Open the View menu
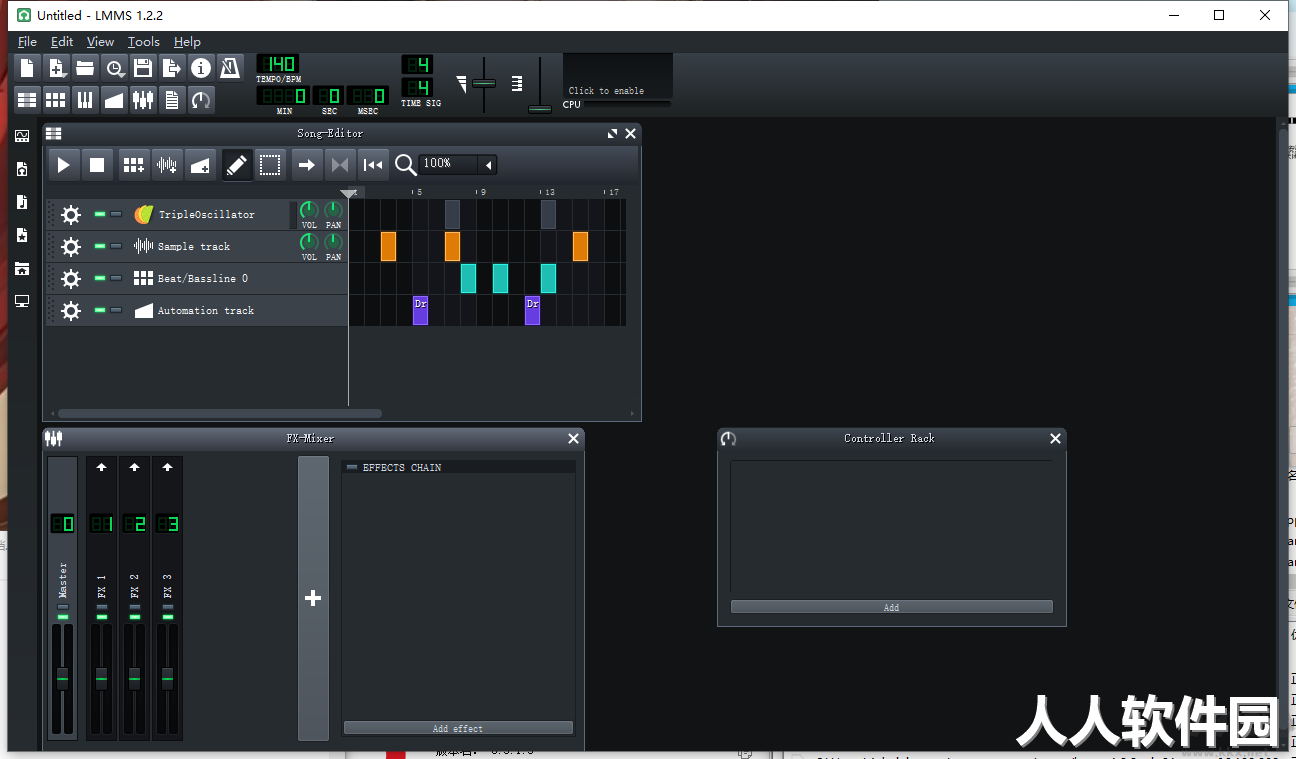 click(x=100, y=42)
